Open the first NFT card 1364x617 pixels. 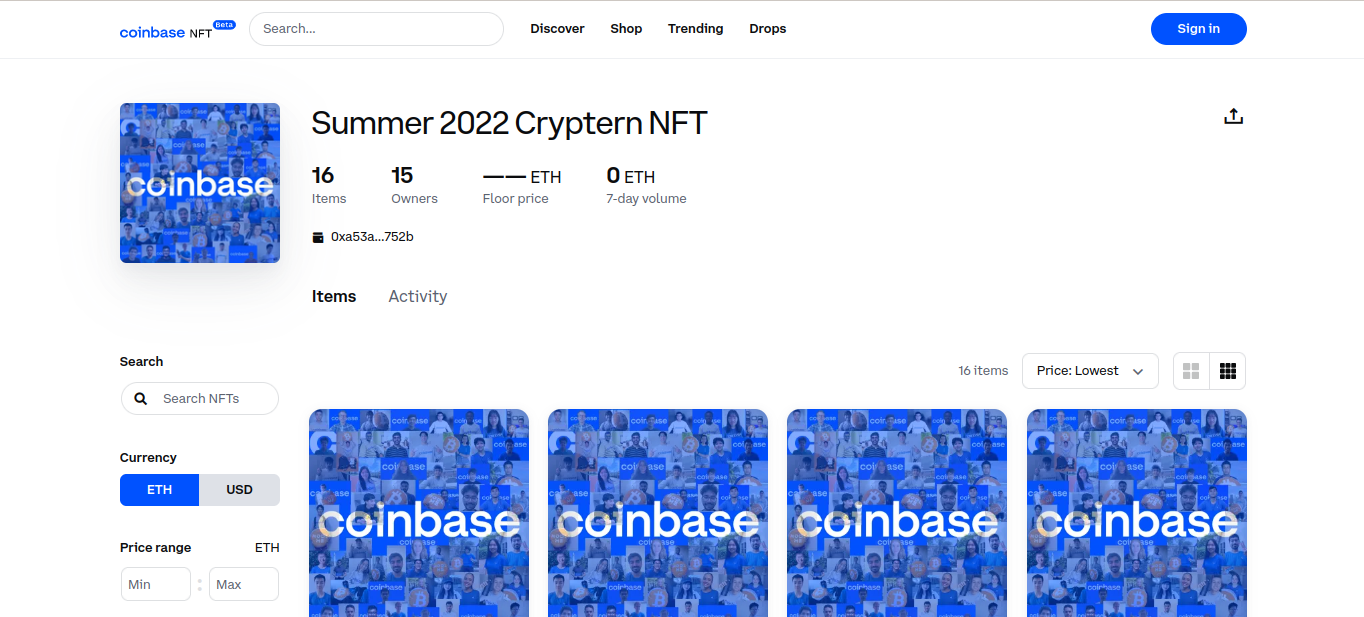tap(419, 513)
